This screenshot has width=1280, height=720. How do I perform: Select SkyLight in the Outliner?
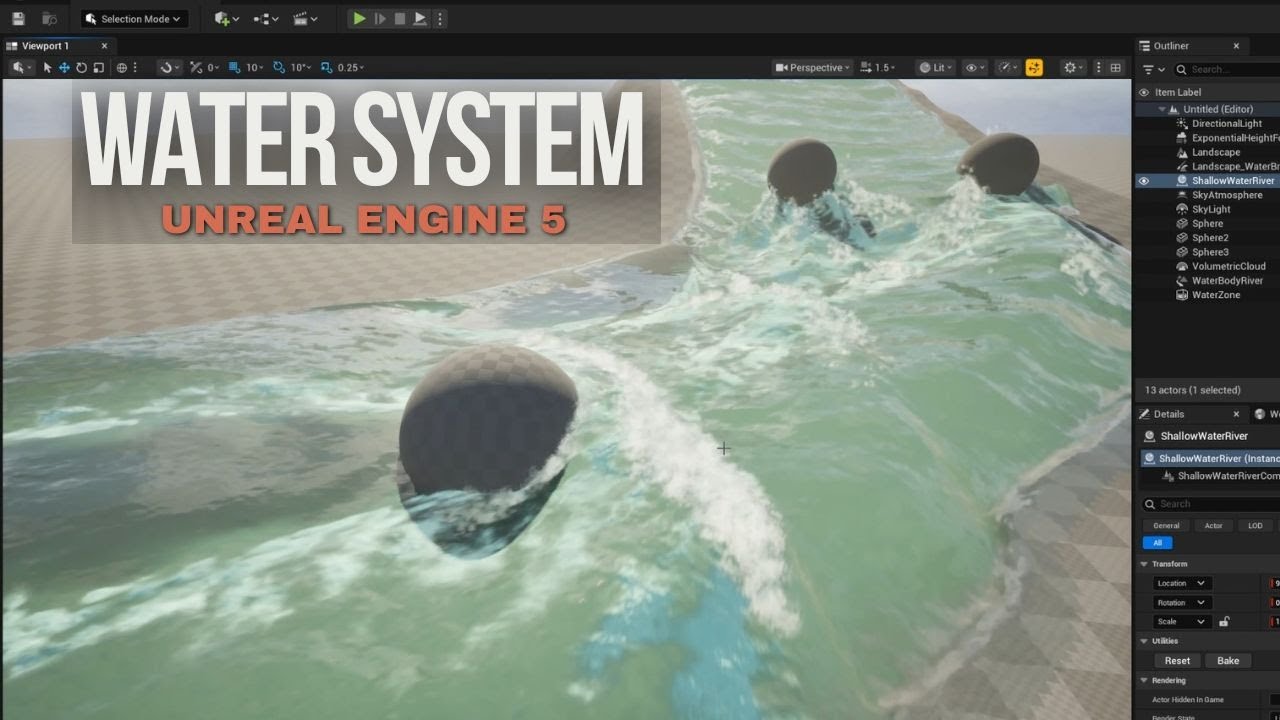(1211, 209)
